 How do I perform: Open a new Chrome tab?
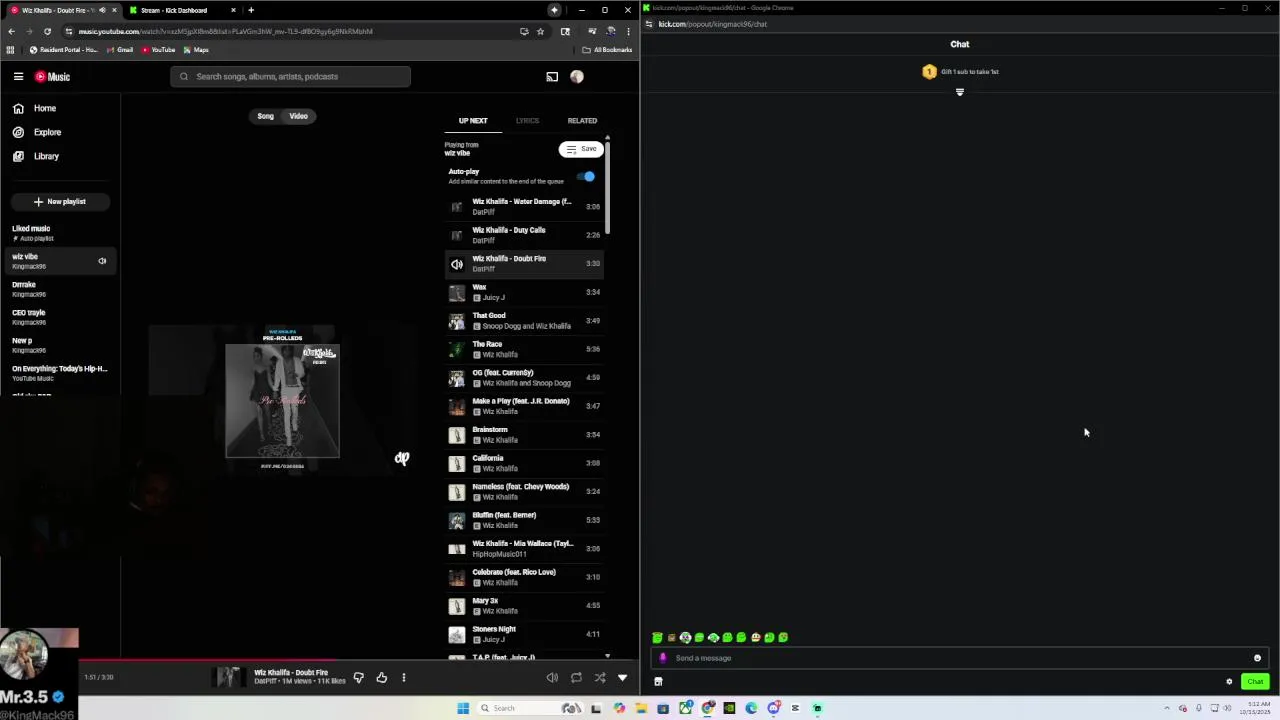tap(251, 10)
